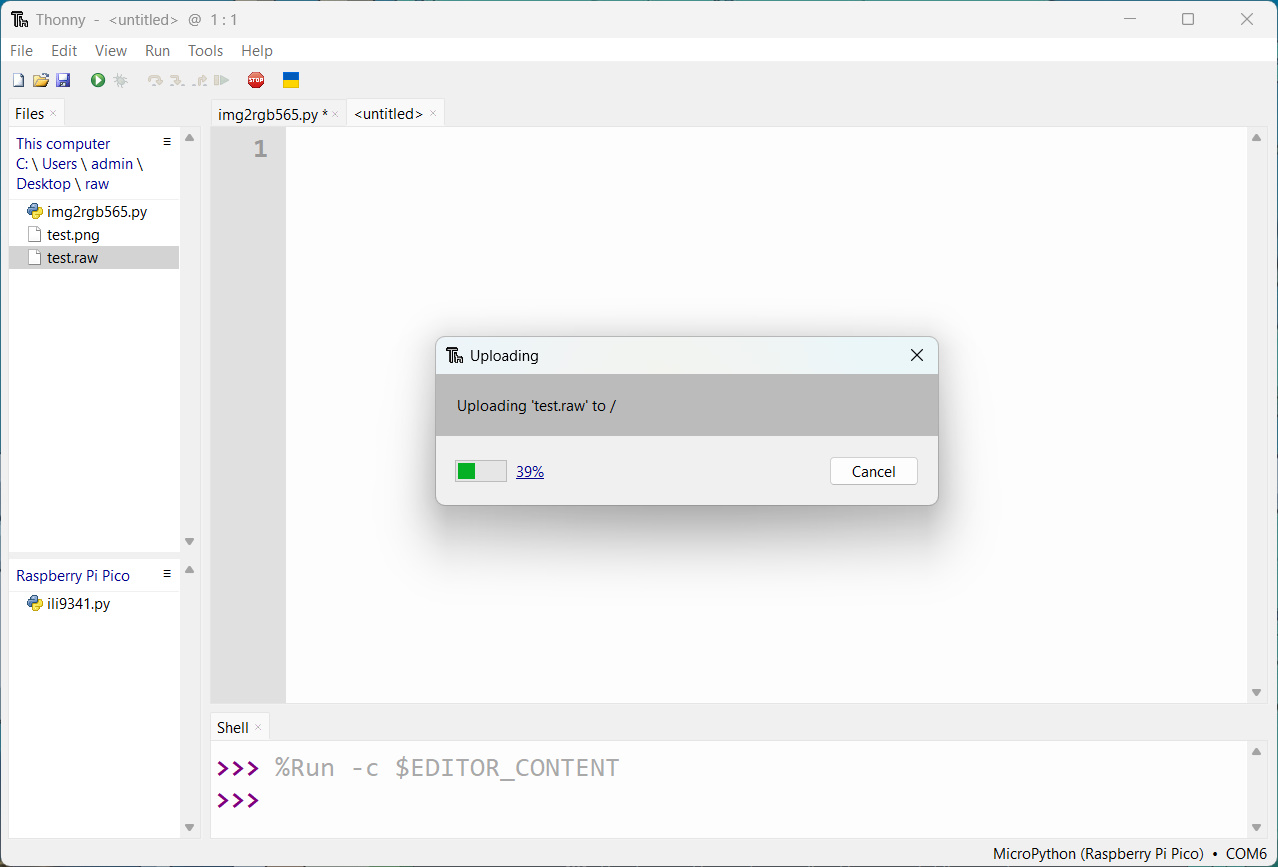Image resolution: width=1278 pixels, height=867 pixels.
Task: Click the '%Run -c $EDITOR_CONTENT' shell line
Action: (x=447, y=768)
